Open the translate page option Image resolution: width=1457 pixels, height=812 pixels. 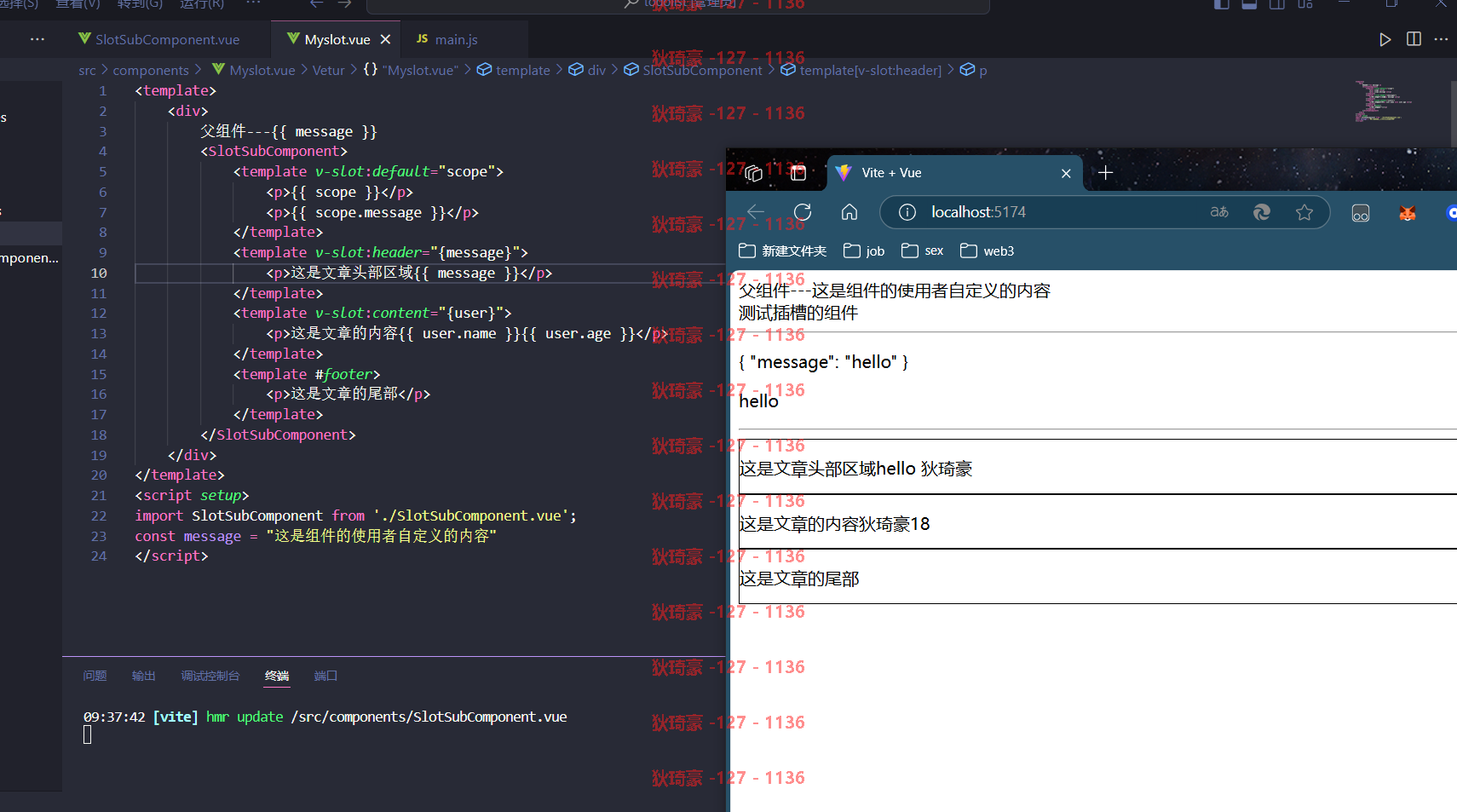coord(1219,212)
